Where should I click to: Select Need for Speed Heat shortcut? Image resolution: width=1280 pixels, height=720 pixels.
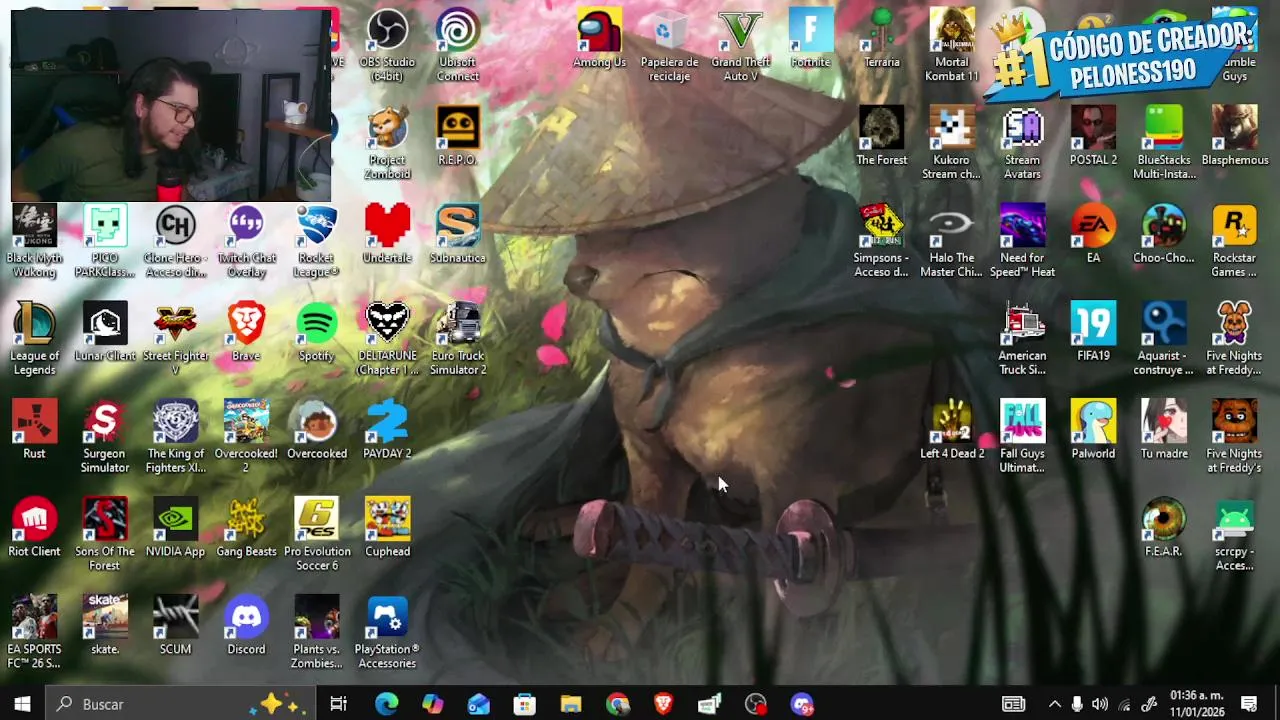coord(1022,240)
